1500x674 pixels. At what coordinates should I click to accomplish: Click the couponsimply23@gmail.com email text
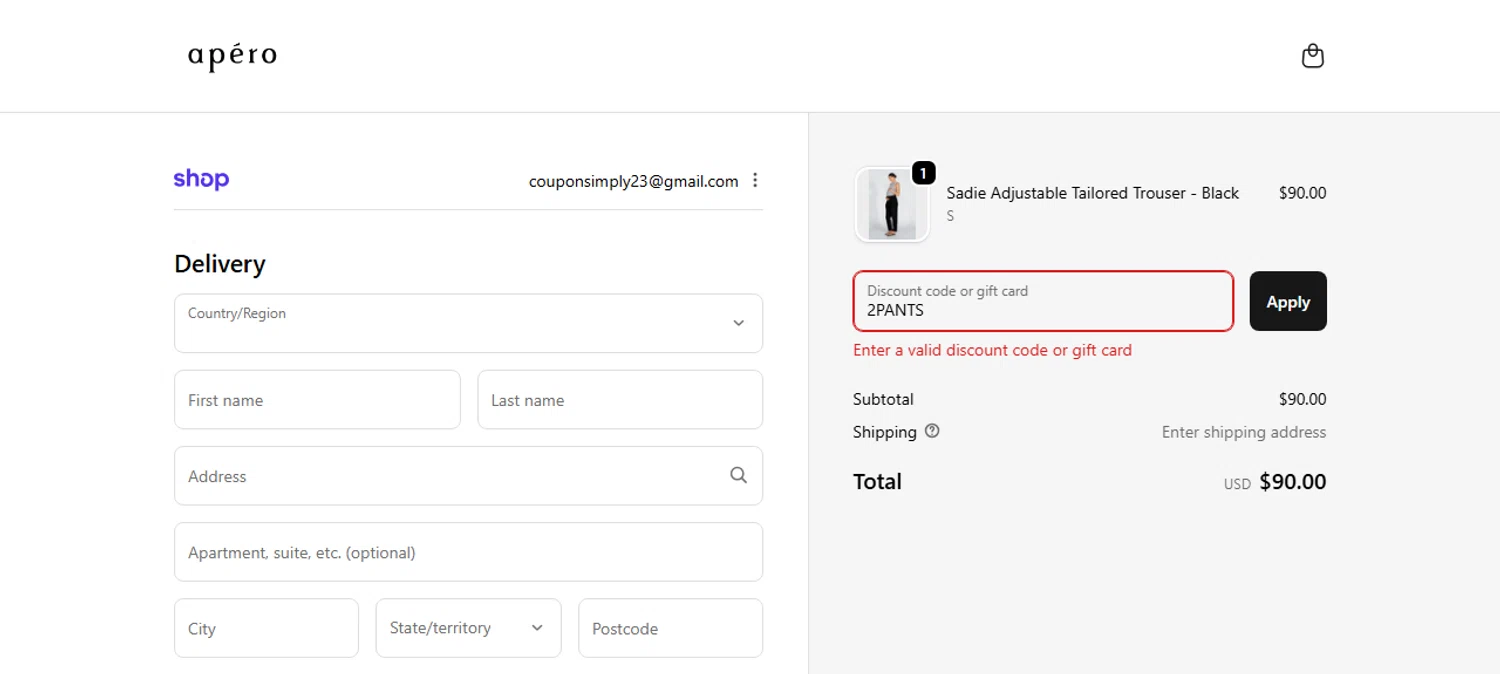click(x=634, y=181)
